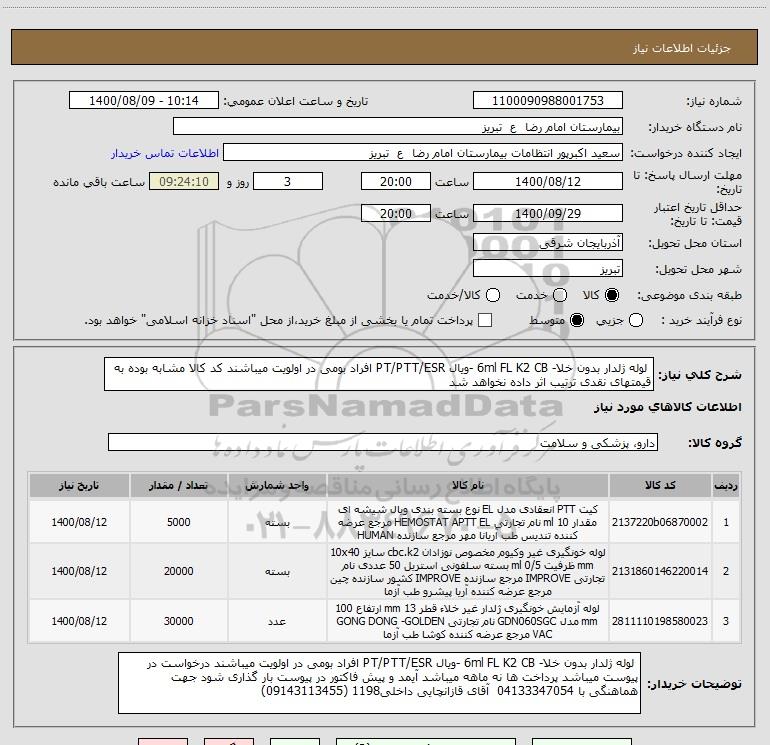770x745 pixels.
Task: Click quantity cell 30000
Action: pyautogui.click(x=179, y=621)
